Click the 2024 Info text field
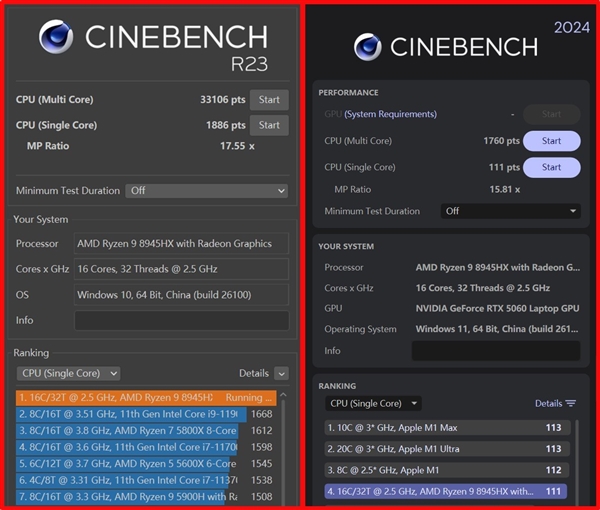Image resolution: width=600 pixels, height=510 pixels. pyautogui.click(x=495, y=351)
